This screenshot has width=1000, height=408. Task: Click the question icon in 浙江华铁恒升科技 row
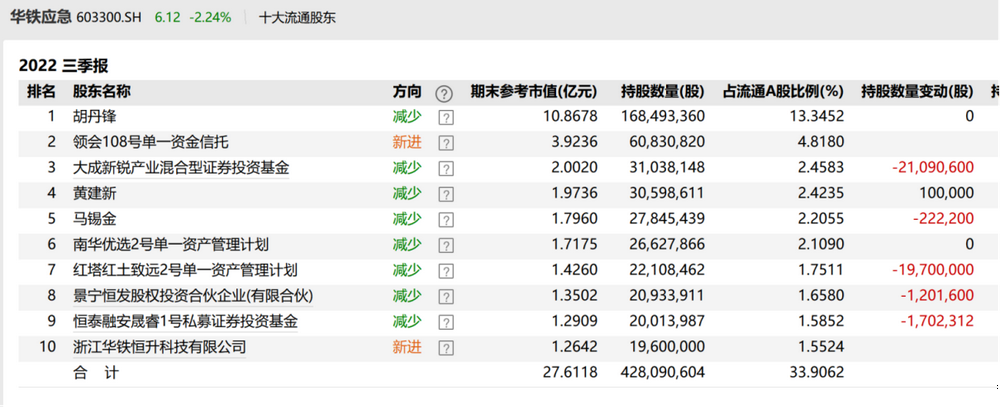446,348
